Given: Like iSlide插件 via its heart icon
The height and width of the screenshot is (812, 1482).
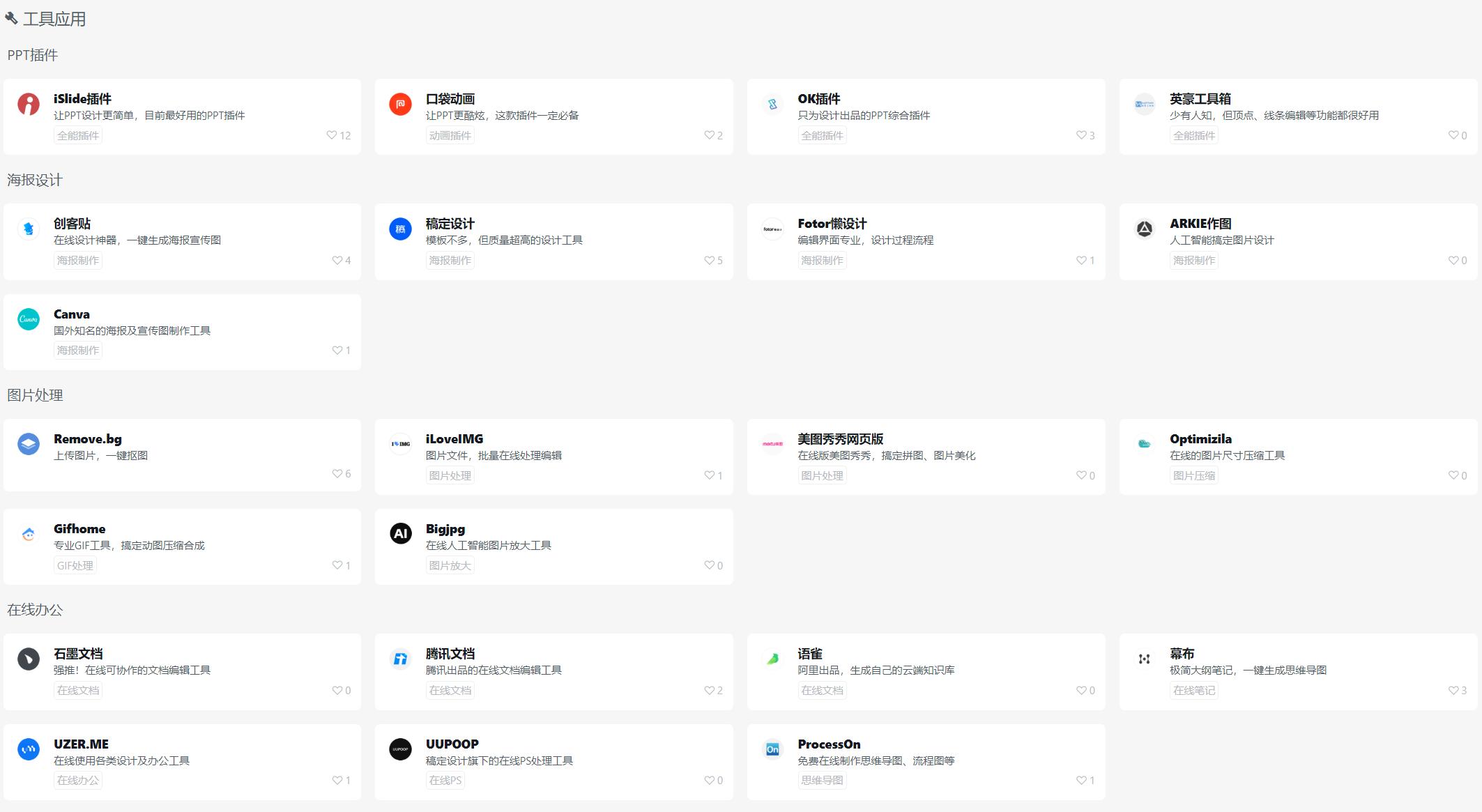Looking at the screenshot, I should point(332,135).
